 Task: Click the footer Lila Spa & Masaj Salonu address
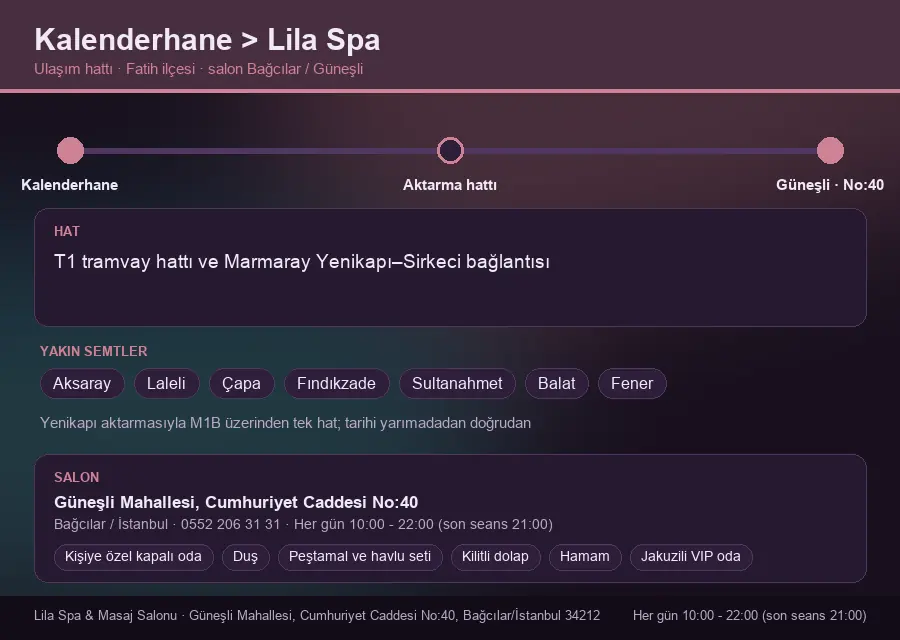tap(317, 615)
